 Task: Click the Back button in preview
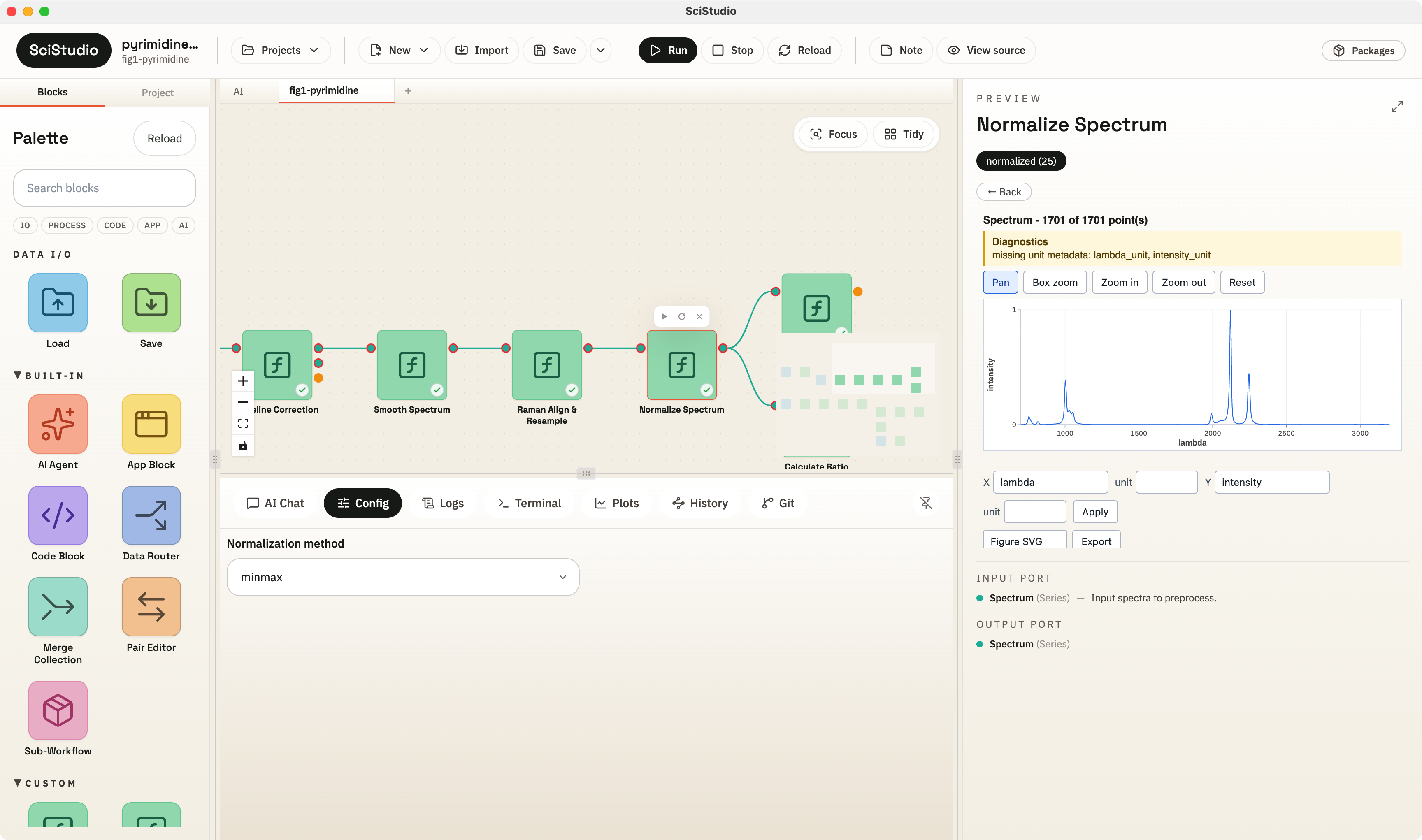(x=1004, y=192)
